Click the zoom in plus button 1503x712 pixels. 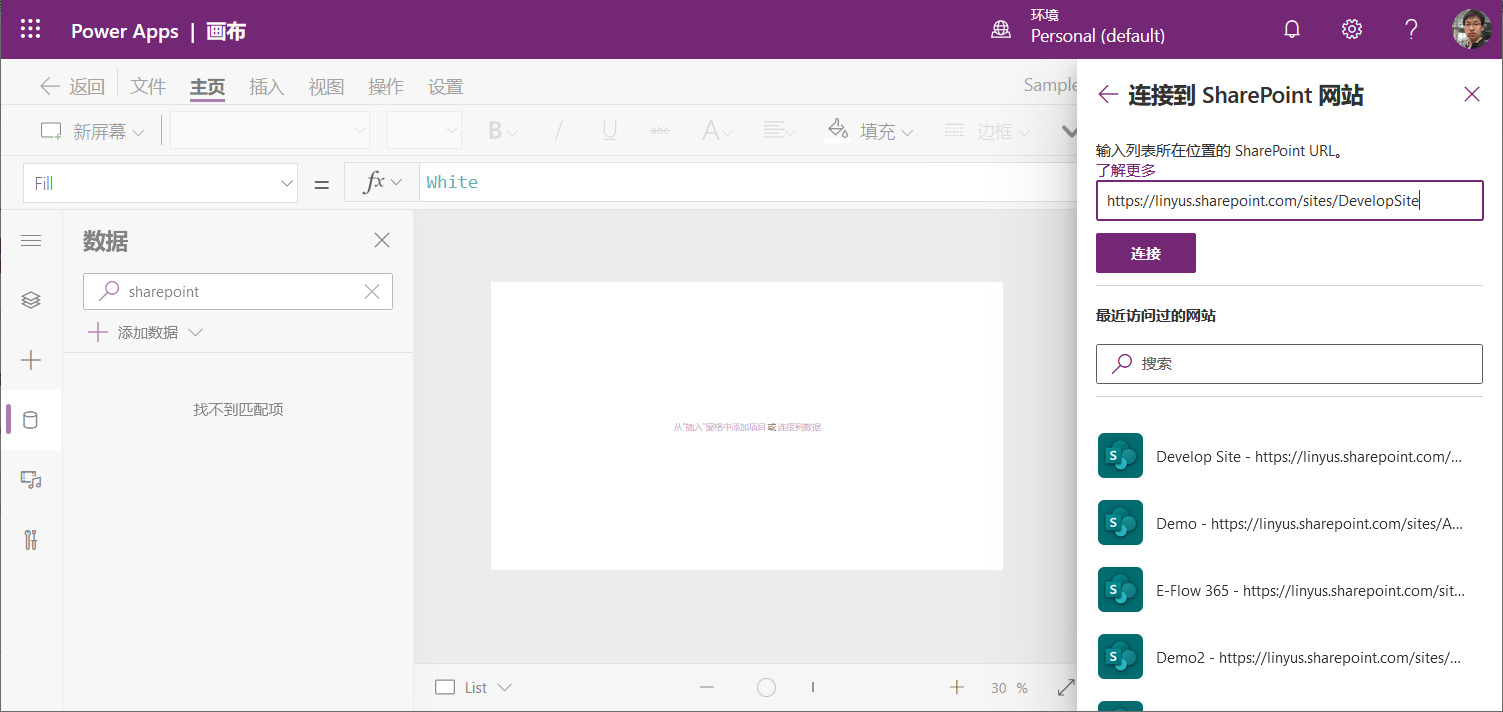tap(957, 687)
